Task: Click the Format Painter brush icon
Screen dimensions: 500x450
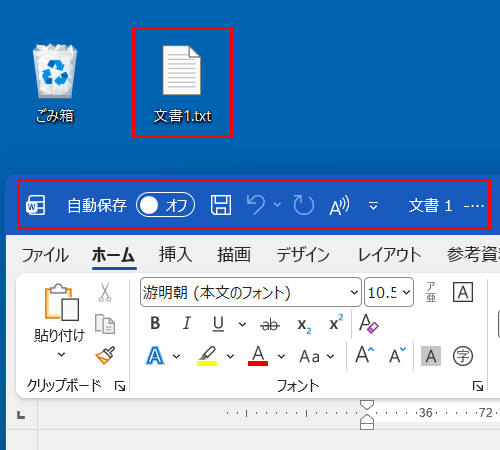Action: [105, 355]
